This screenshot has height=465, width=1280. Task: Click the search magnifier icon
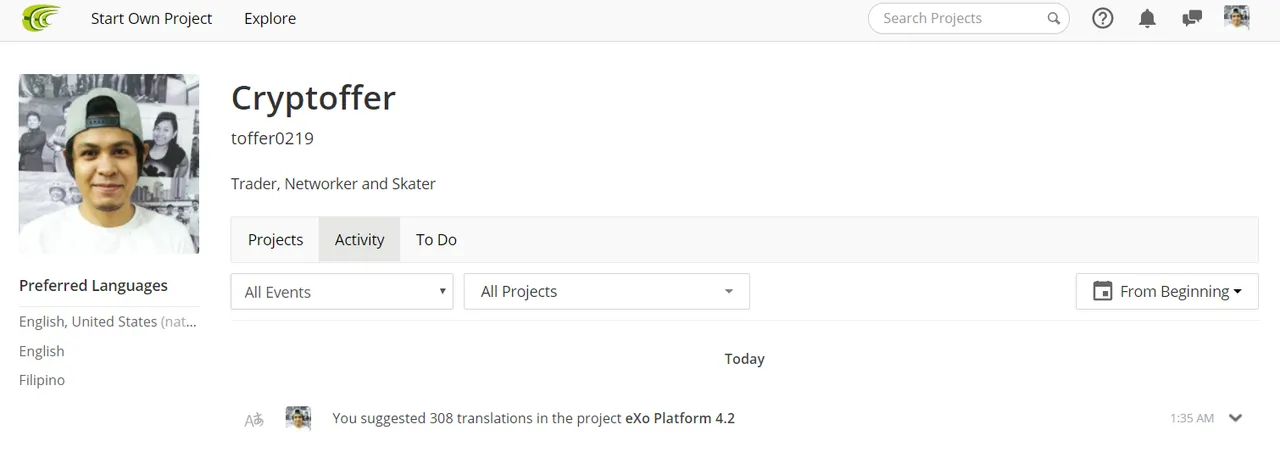pos(1053,18)
